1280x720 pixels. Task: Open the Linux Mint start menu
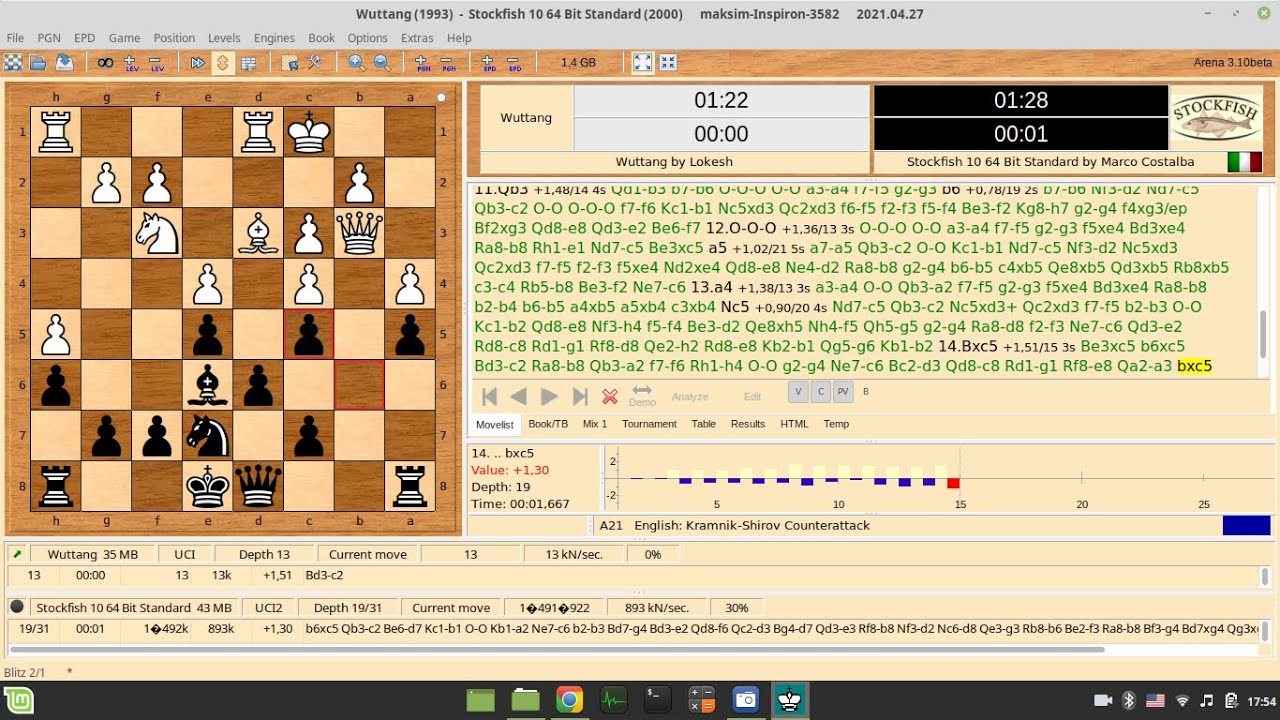[18, 700]
